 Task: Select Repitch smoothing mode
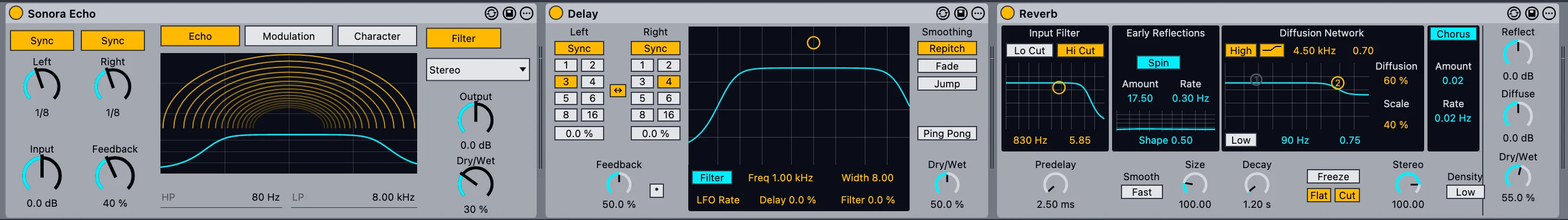click(947, 48)
